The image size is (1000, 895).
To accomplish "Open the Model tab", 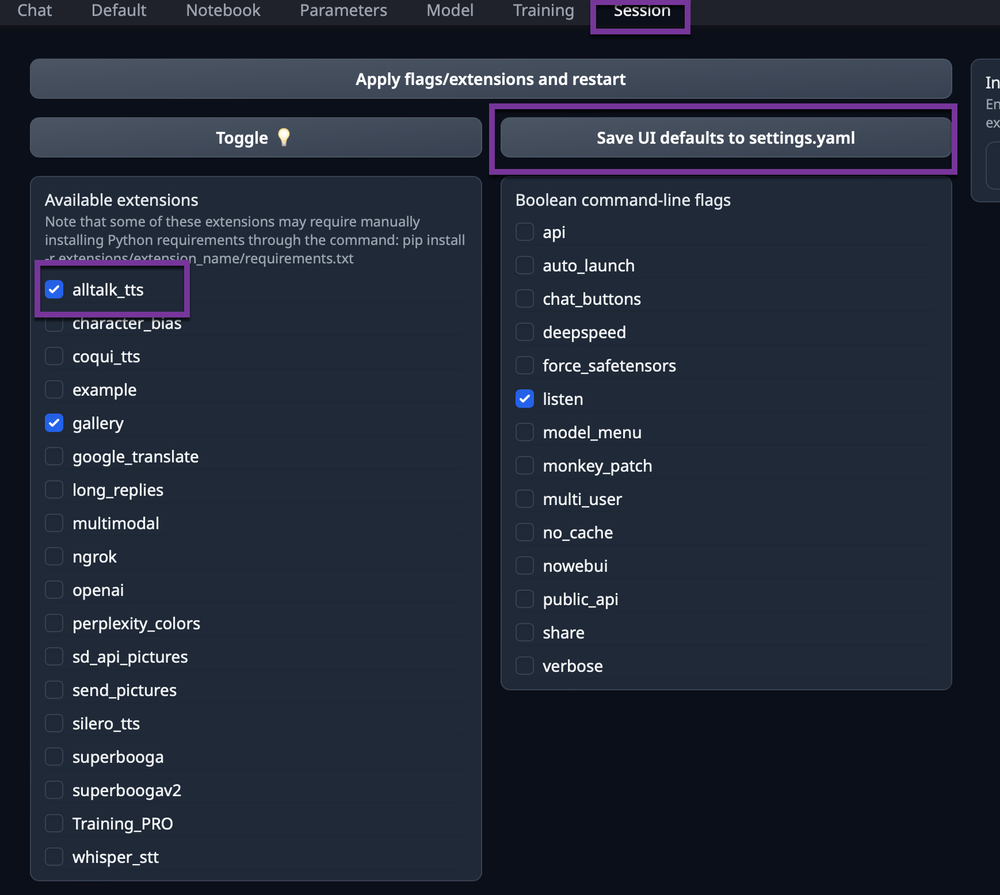I will pyautogui.click(x=449, y=11).
